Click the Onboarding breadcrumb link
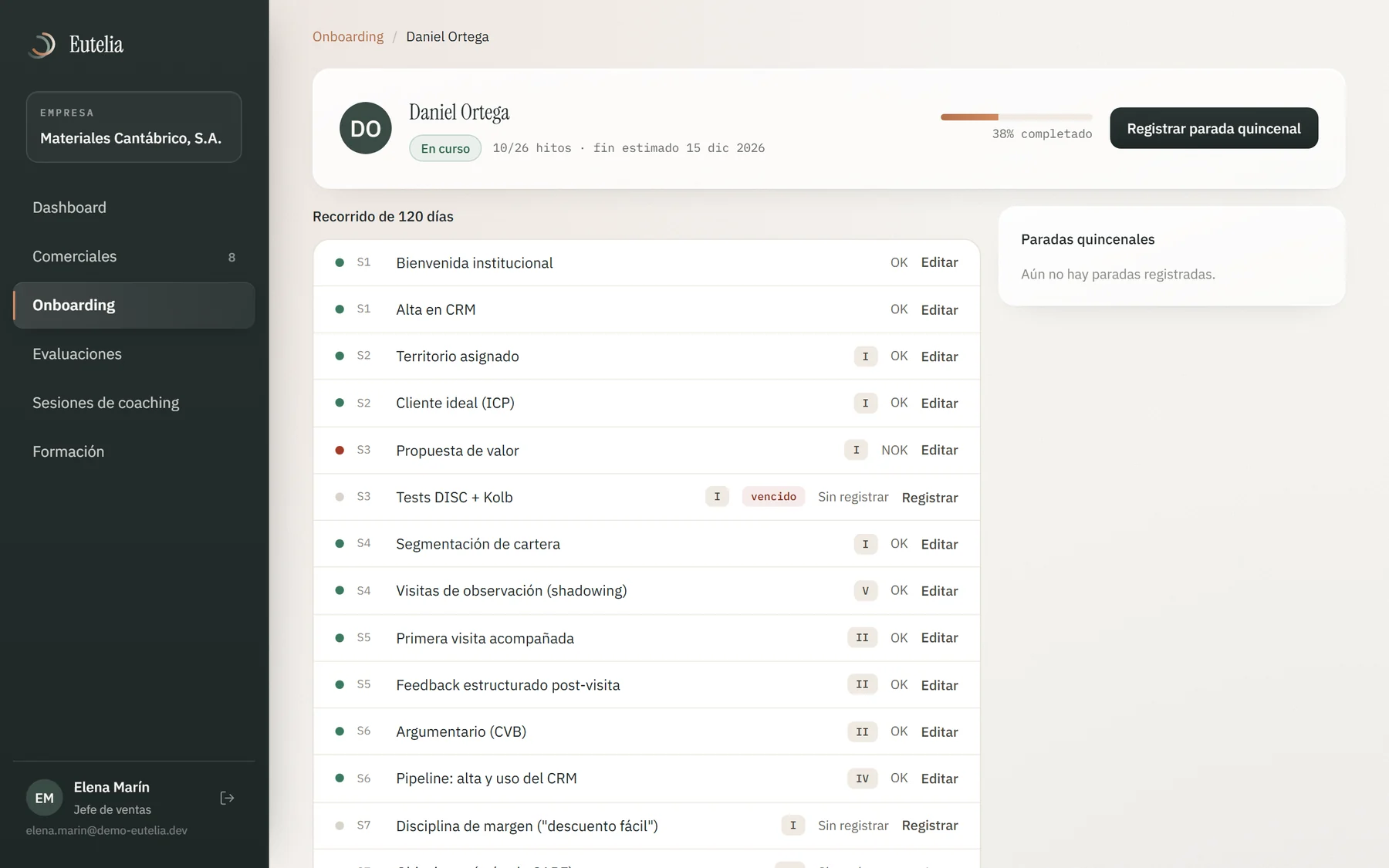The width and height of the screenshot is (1389, 868). 348,36
